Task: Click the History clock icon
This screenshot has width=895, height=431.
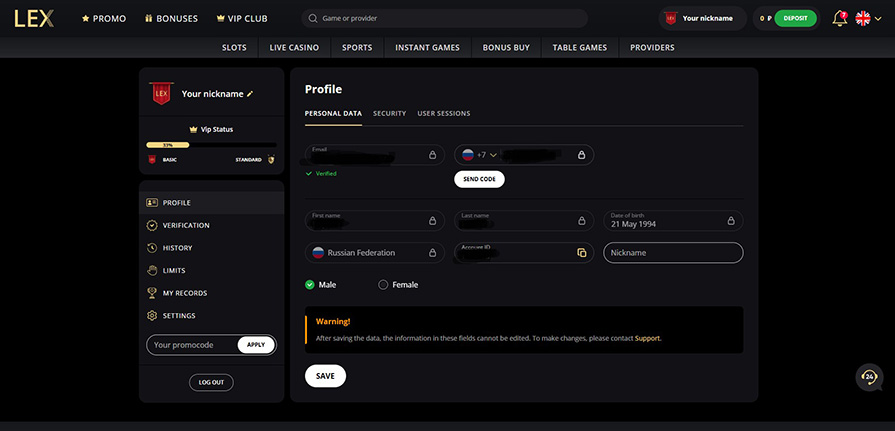Action: 152,248
